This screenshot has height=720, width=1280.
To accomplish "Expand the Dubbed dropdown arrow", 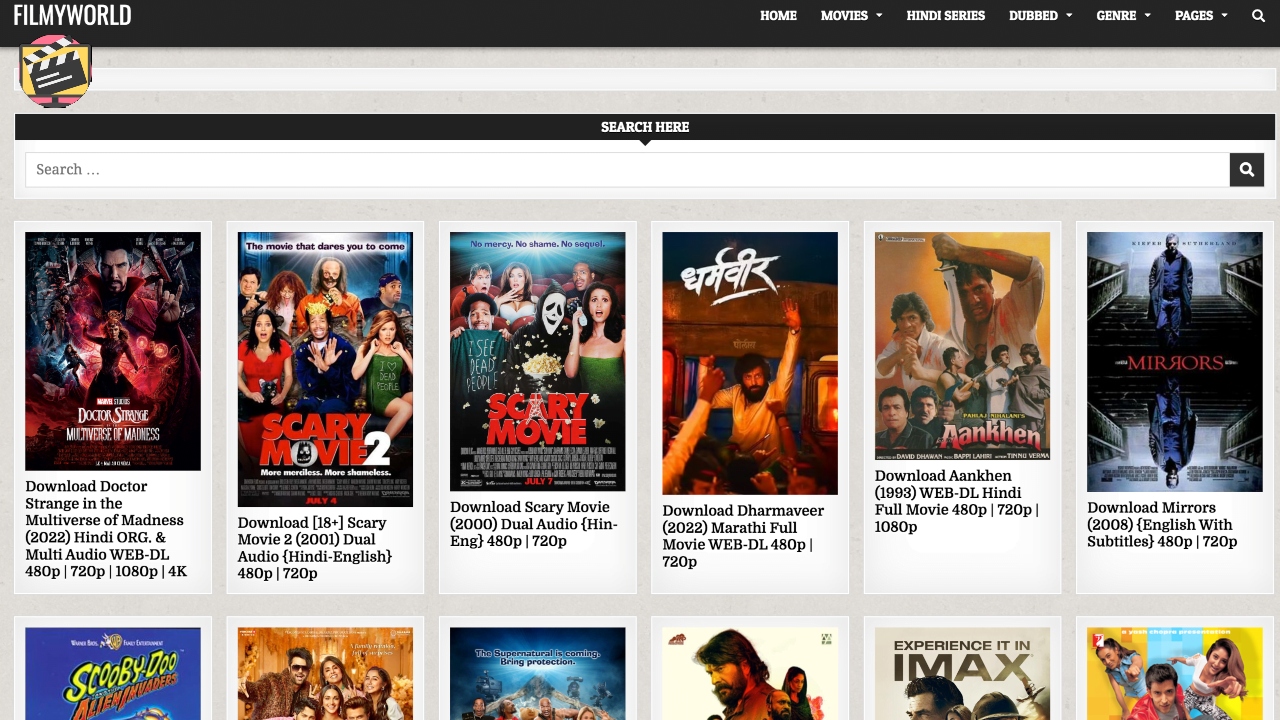I will (x=1069, y=16).
